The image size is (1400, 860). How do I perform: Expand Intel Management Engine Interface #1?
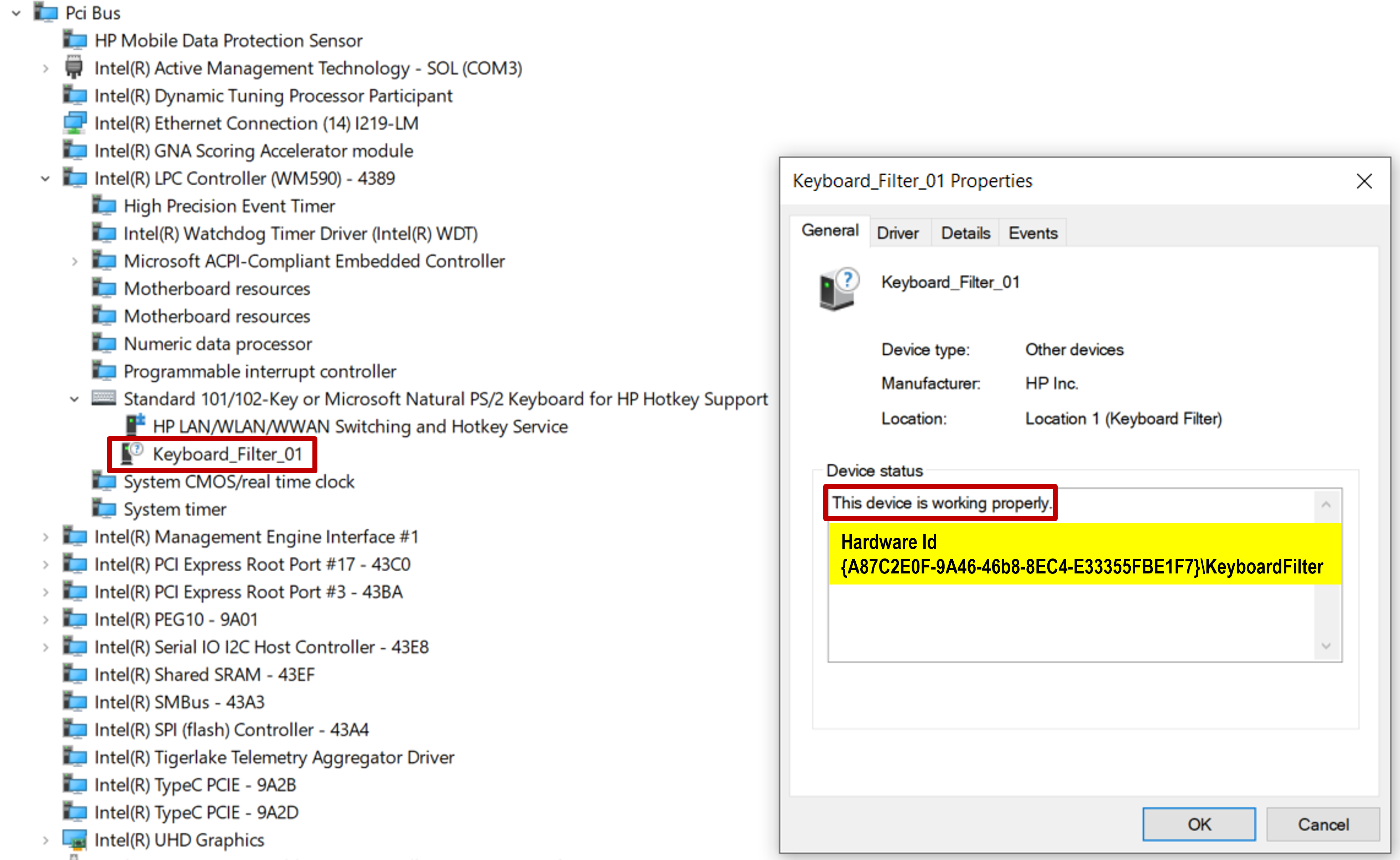pos(46,537)
